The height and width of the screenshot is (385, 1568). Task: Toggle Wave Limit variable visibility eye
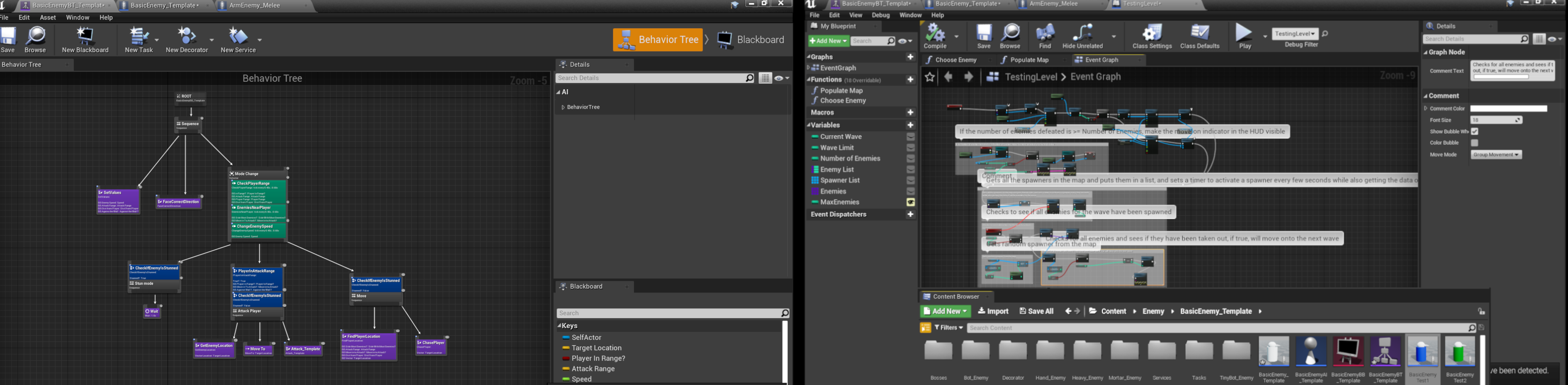tap(911, 148)
